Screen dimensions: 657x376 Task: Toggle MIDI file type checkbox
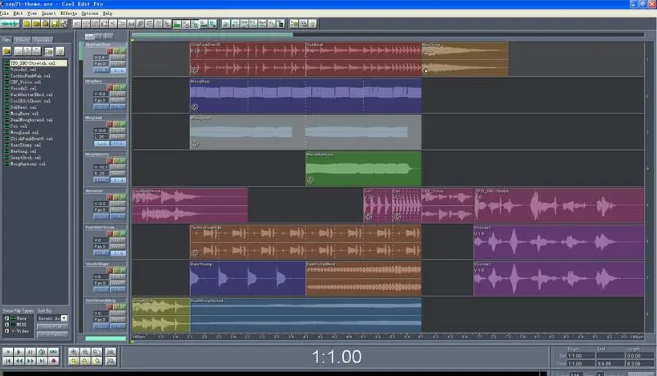[x=7, y=324]
